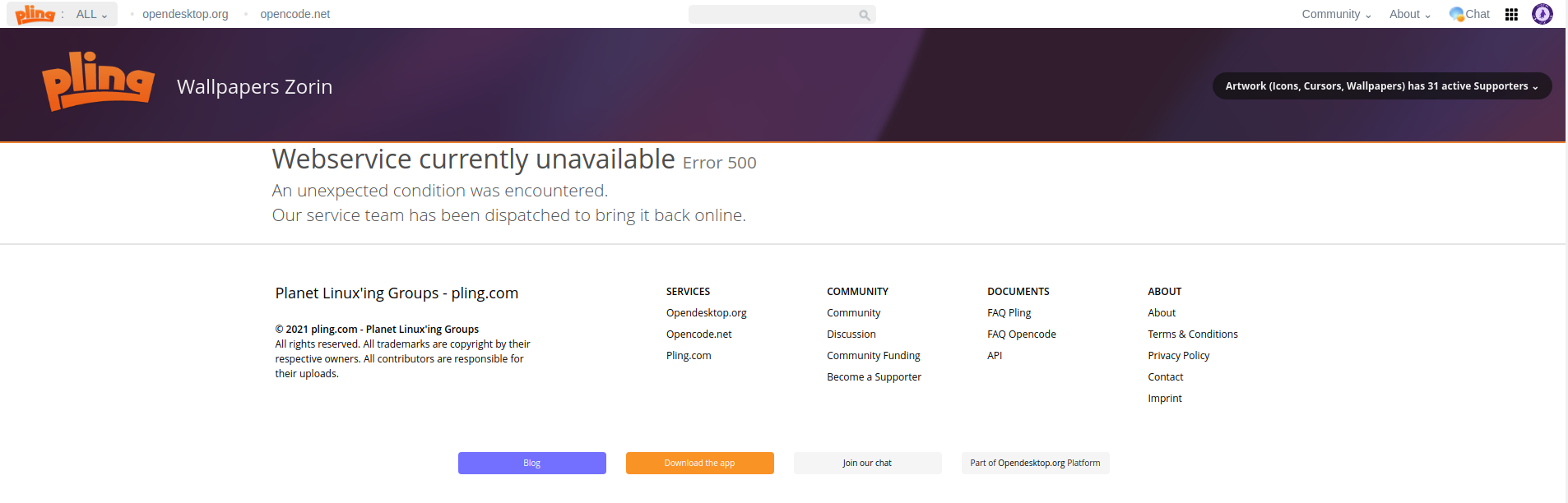Screen dimensions: 1568x503
Task: Click the small Pling logo in top bar
Action: click(35, 14)
